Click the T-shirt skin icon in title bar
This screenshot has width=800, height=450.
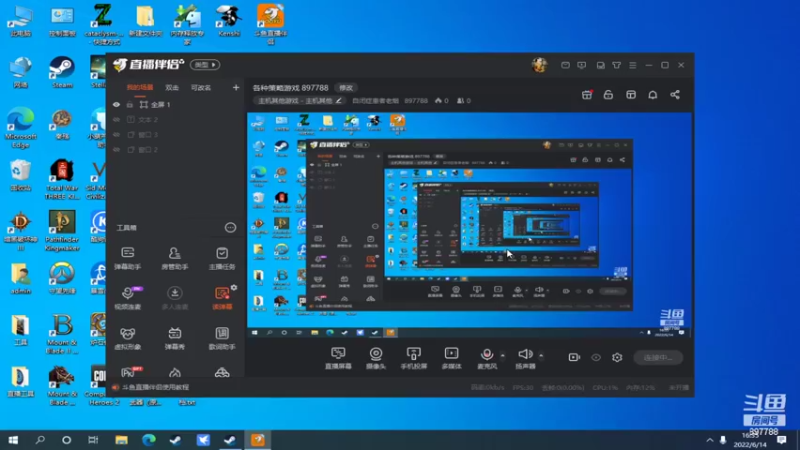click(x=617, y=65)
